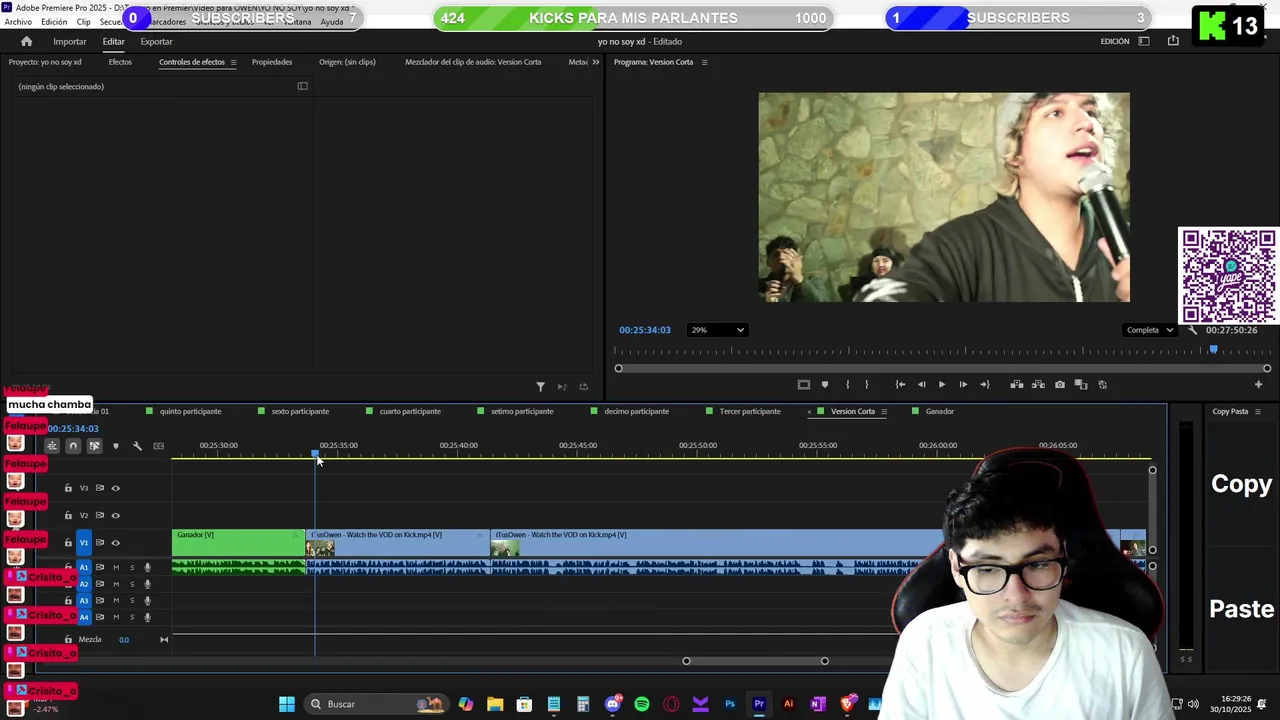1280x720 pixels.
Task: Open the Archivo menu
Action: point(18,22)
